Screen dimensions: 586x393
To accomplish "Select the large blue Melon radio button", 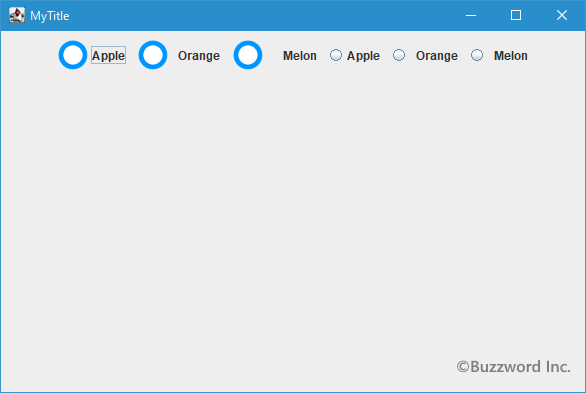I will (x=248, y=55).
